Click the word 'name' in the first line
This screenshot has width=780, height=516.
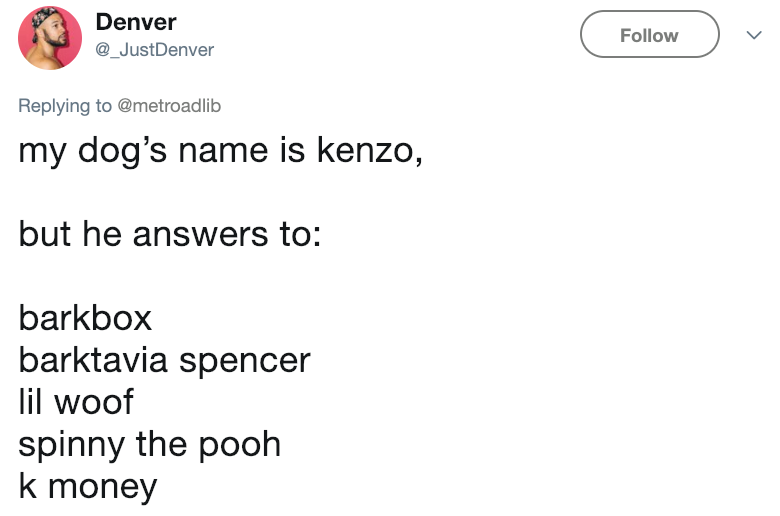click(x=223, y=151)
